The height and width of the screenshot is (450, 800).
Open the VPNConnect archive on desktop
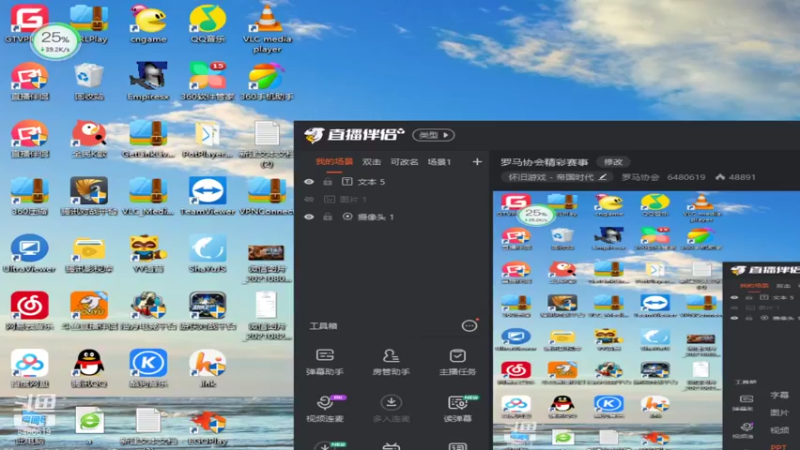click(x=267, y=196)
